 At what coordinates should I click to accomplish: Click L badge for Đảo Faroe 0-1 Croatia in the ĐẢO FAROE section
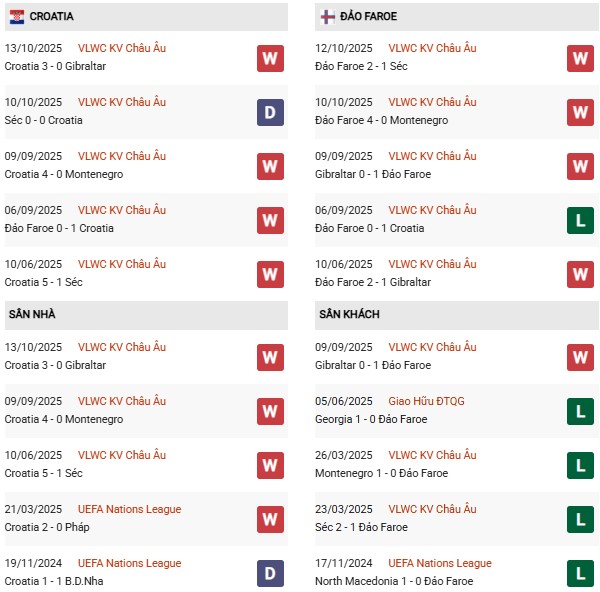[580, 220]
